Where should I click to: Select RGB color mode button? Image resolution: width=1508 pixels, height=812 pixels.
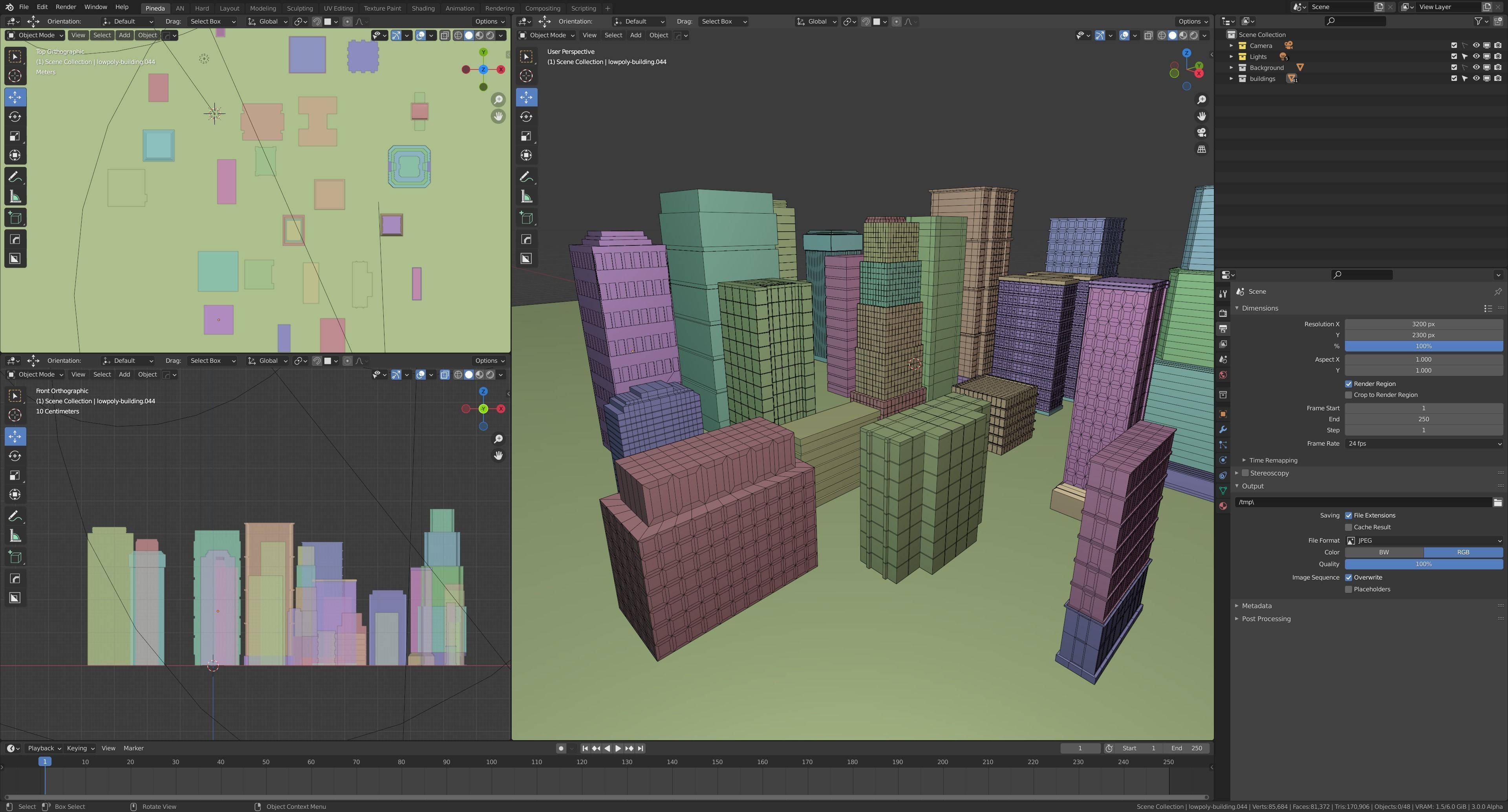[x=1463, y=552]
